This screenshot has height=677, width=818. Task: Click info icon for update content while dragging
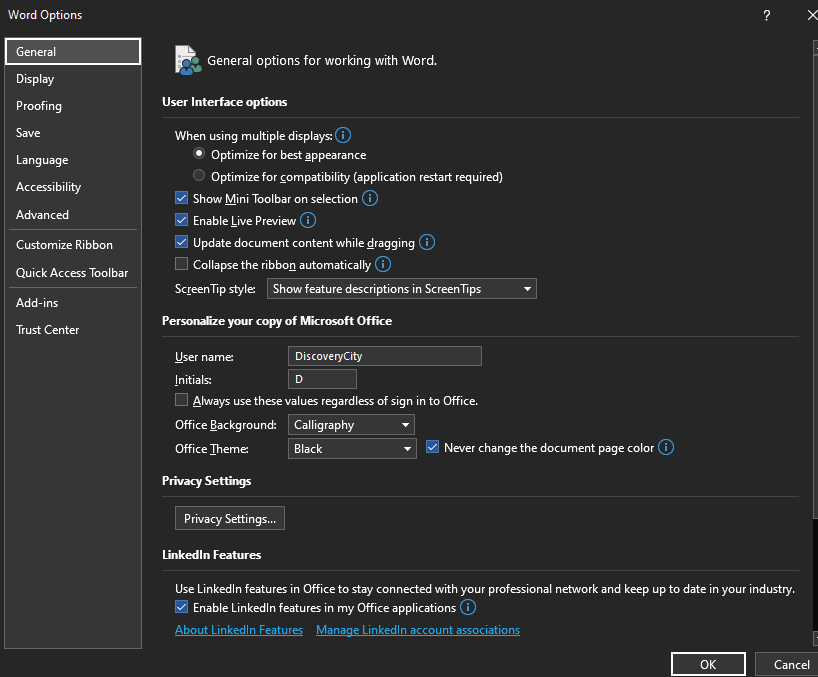click(x=427, y=242)
